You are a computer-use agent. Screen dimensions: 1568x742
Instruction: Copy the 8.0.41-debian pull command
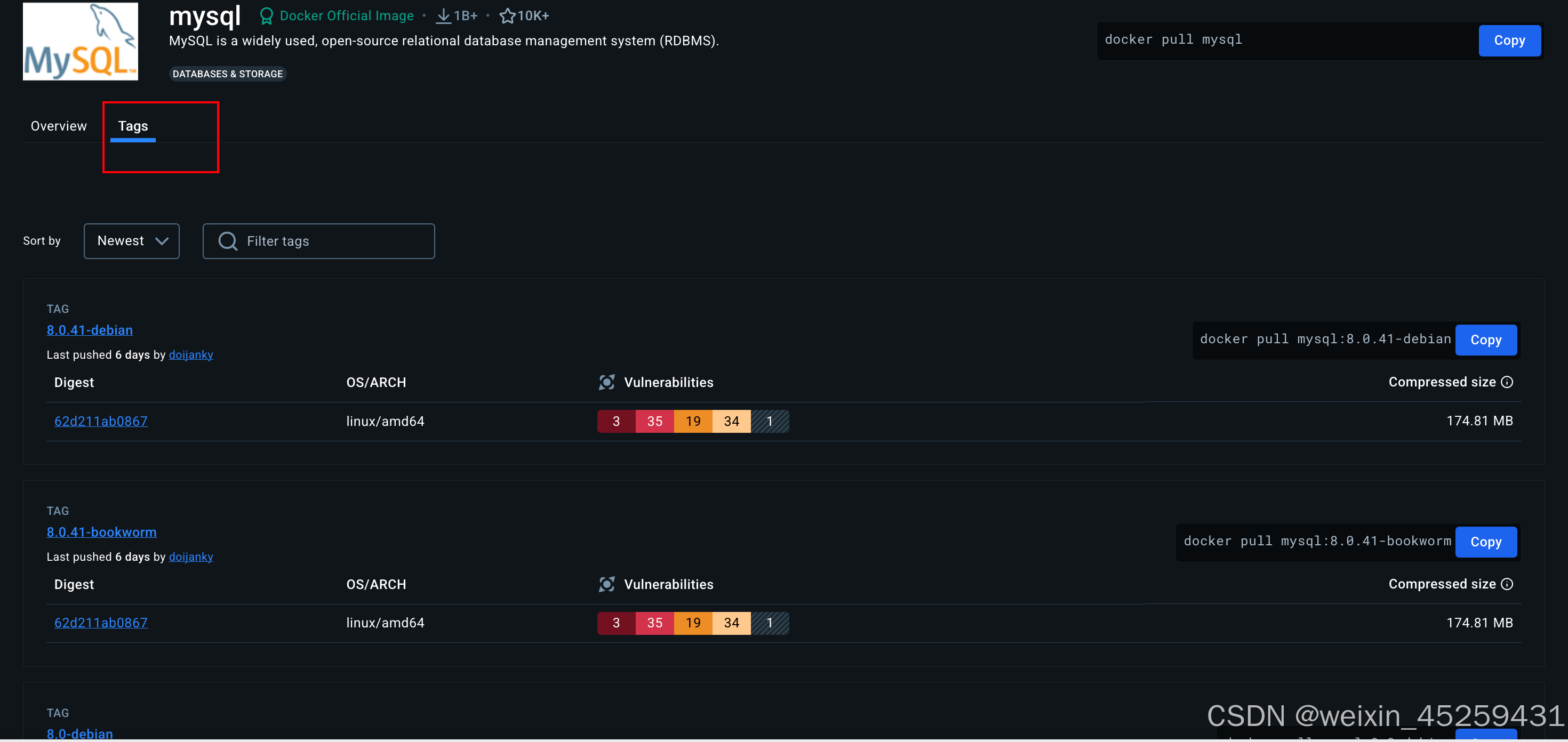click(x=1486, y=340)
